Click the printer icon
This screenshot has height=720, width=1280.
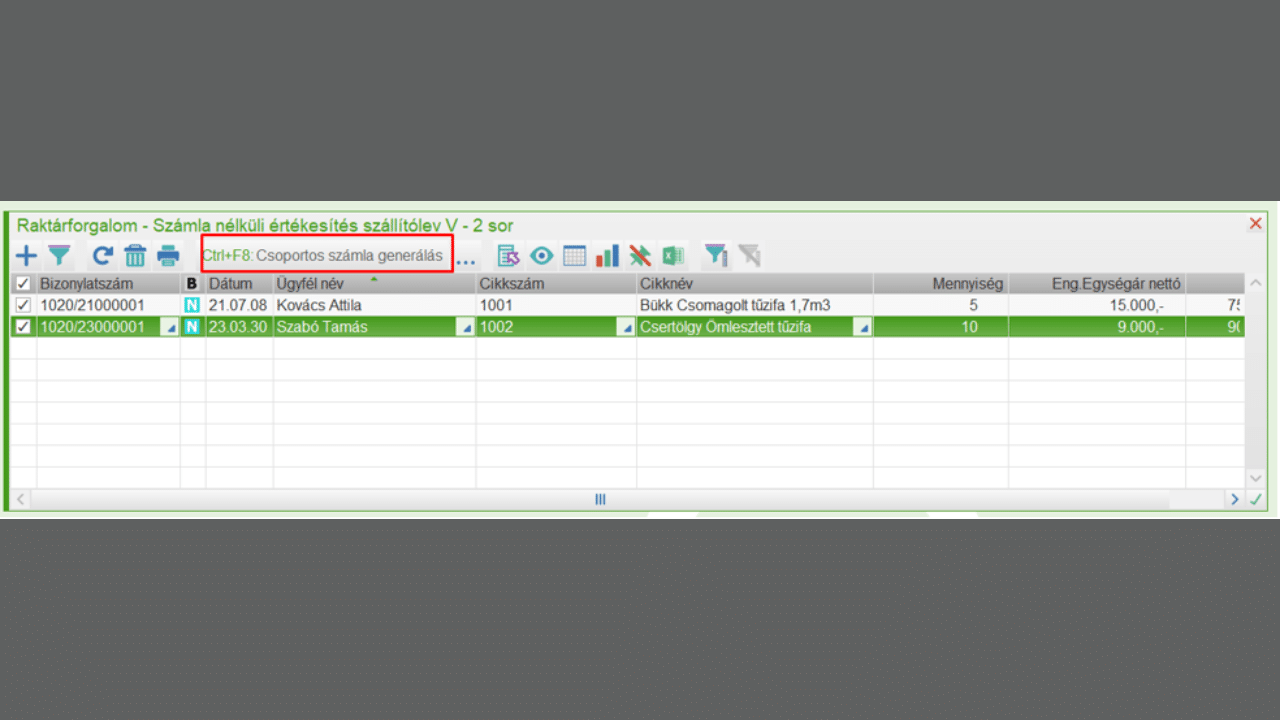click(168, 256)
